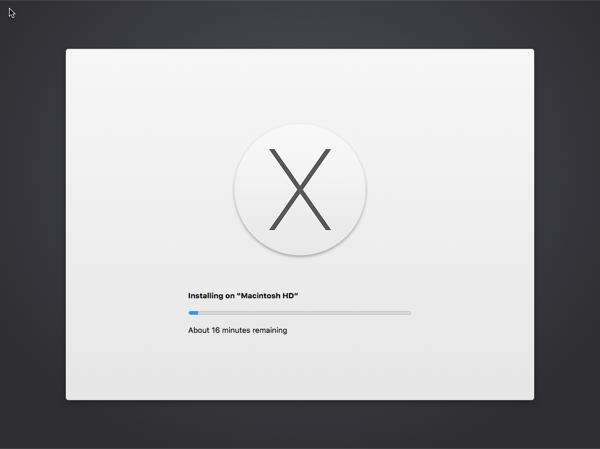Select the "About 16 minutes remaining" label

coord(237,330)
